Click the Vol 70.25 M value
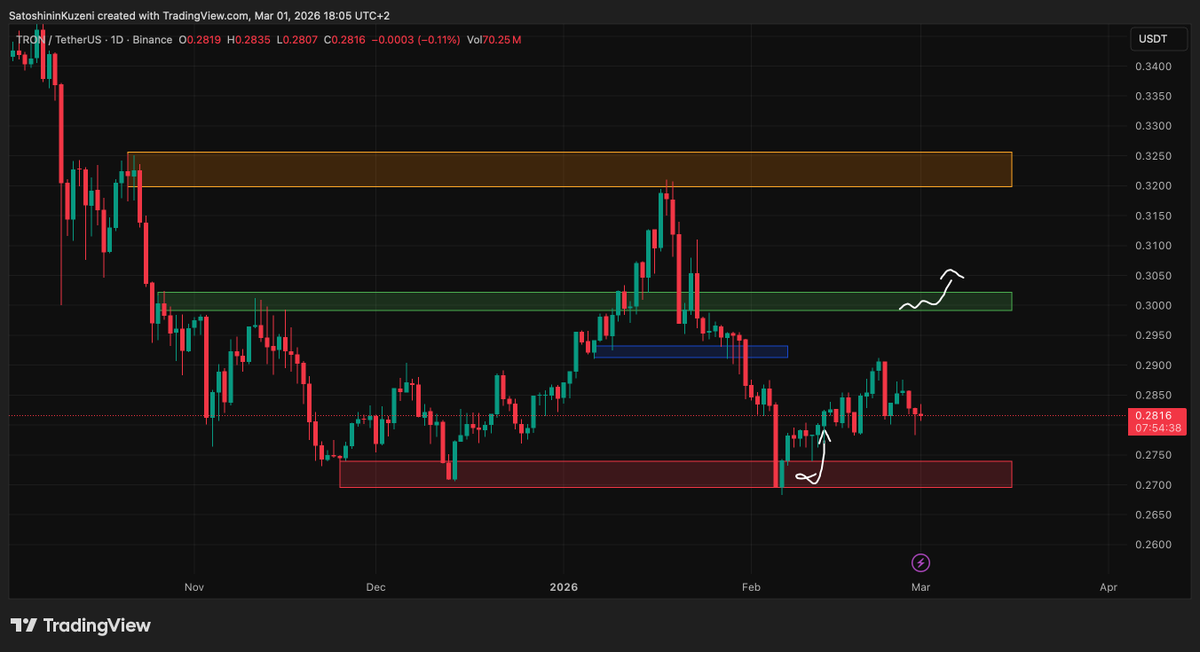 coord(494,40)
